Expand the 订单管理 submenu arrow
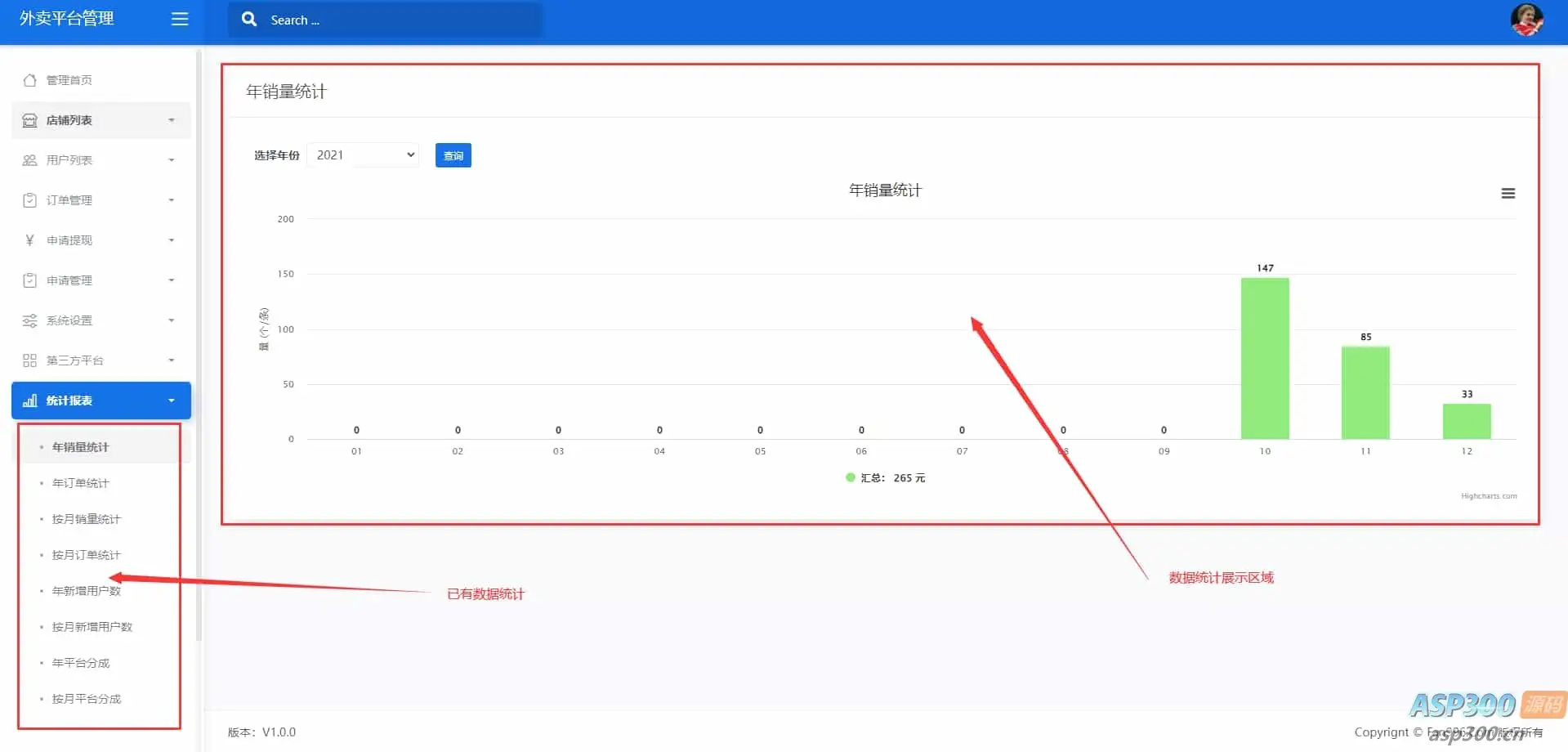 (172, 200)
